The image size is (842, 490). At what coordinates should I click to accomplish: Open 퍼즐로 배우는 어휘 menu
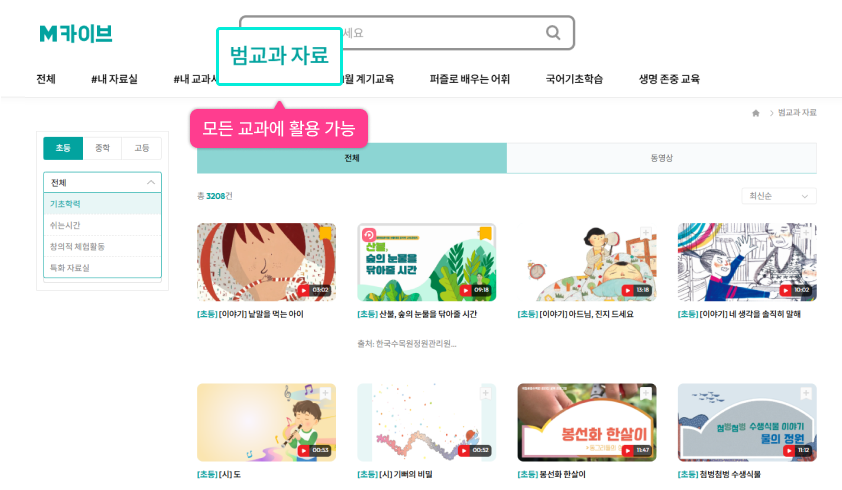469,79
